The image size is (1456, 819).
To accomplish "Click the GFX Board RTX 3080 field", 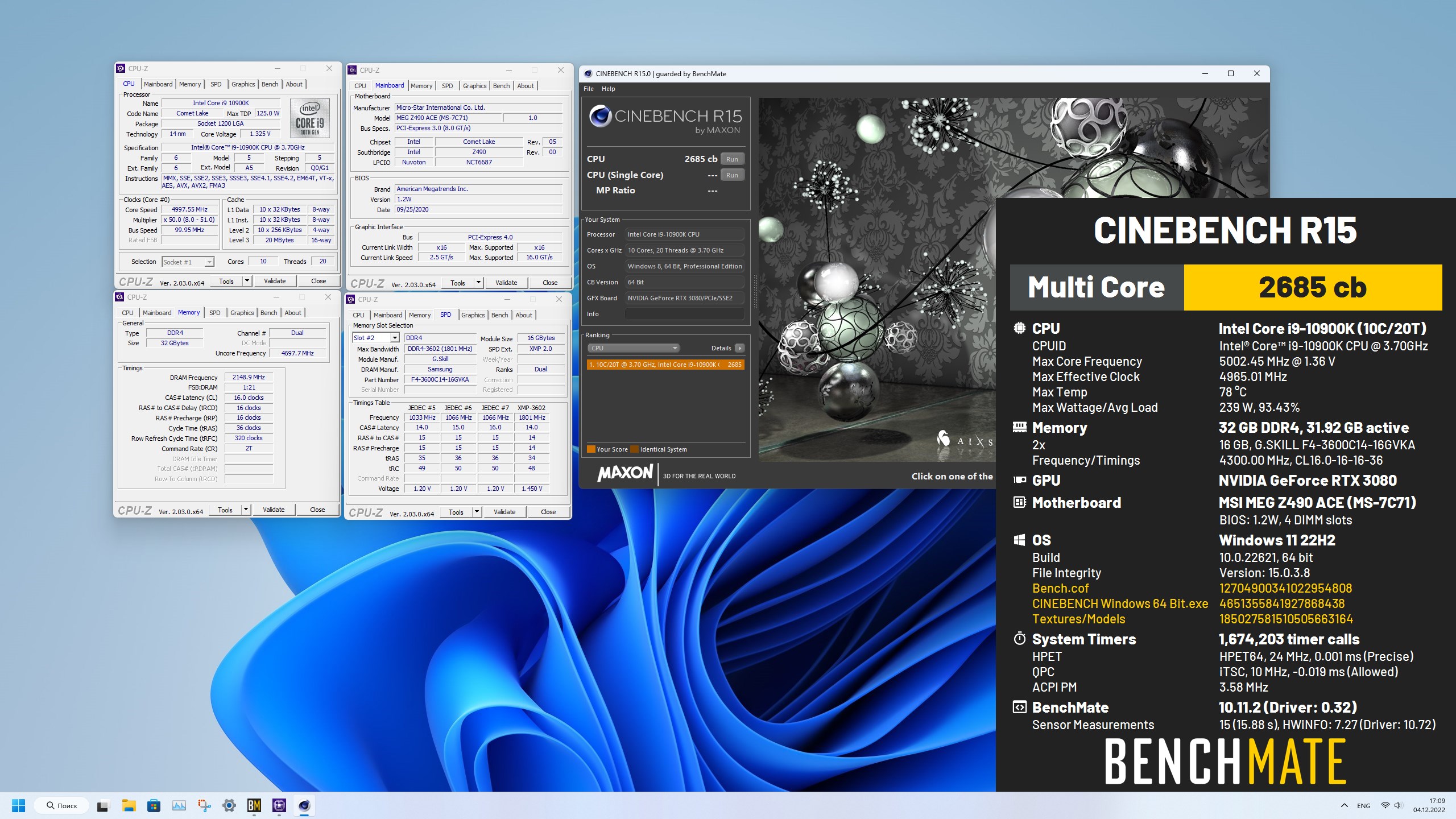I will [x=685, y=298].
